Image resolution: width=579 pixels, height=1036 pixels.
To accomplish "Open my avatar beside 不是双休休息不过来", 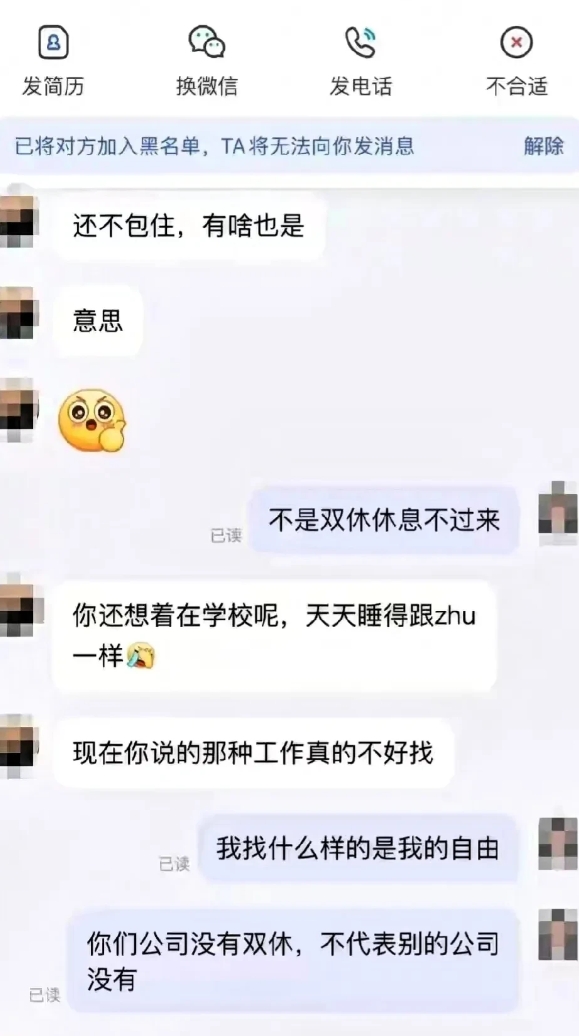I will pyautogui.click(x=559, y=513).
